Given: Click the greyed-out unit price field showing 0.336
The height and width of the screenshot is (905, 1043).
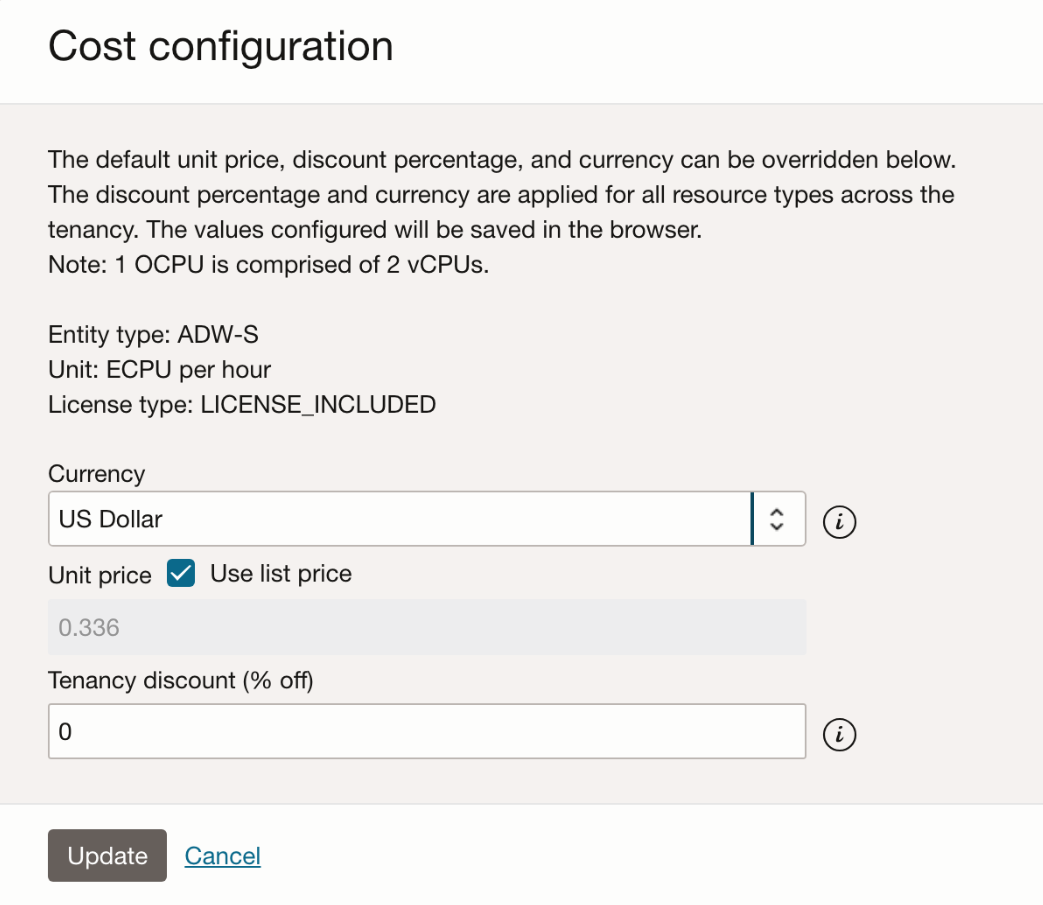Looking at the screenshot, I should pyautogui.click(x=427, y=628).
